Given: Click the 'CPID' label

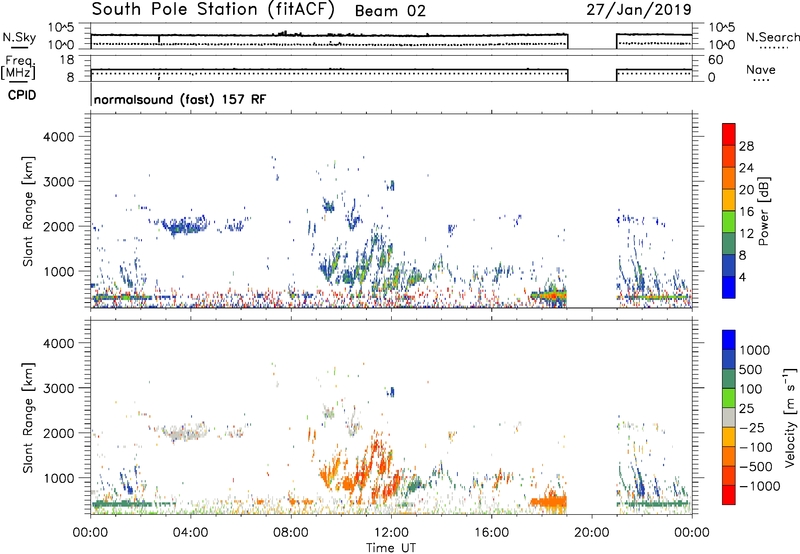Looking at the screenshot, I should (x=22, y=95).
